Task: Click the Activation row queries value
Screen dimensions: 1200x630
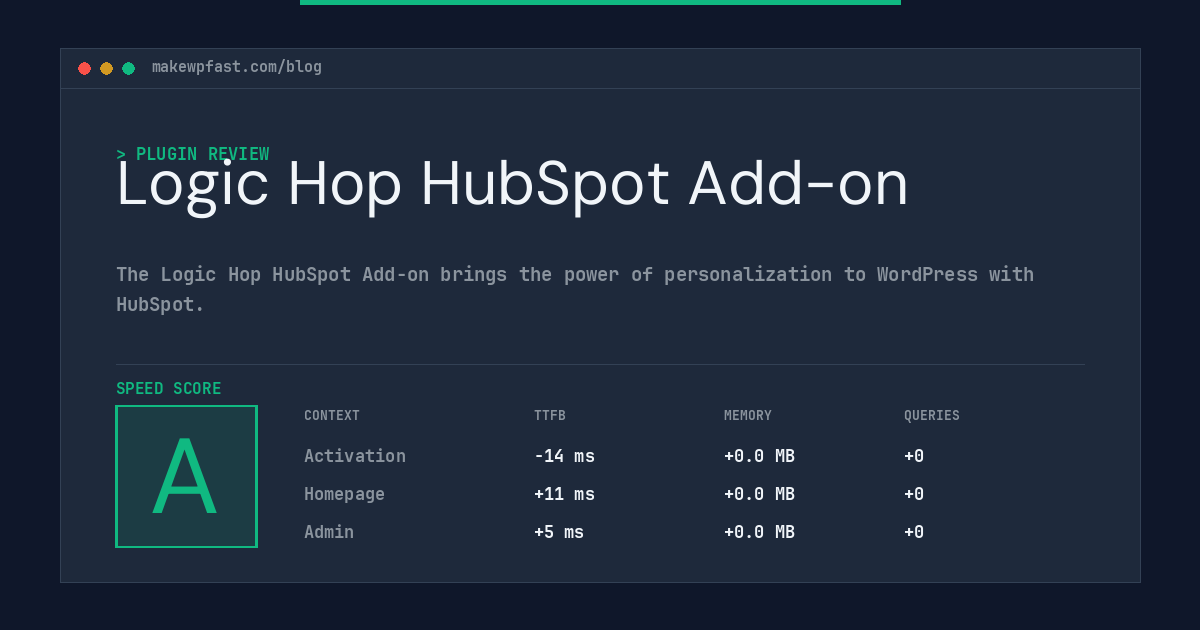Action: (914, 456)
